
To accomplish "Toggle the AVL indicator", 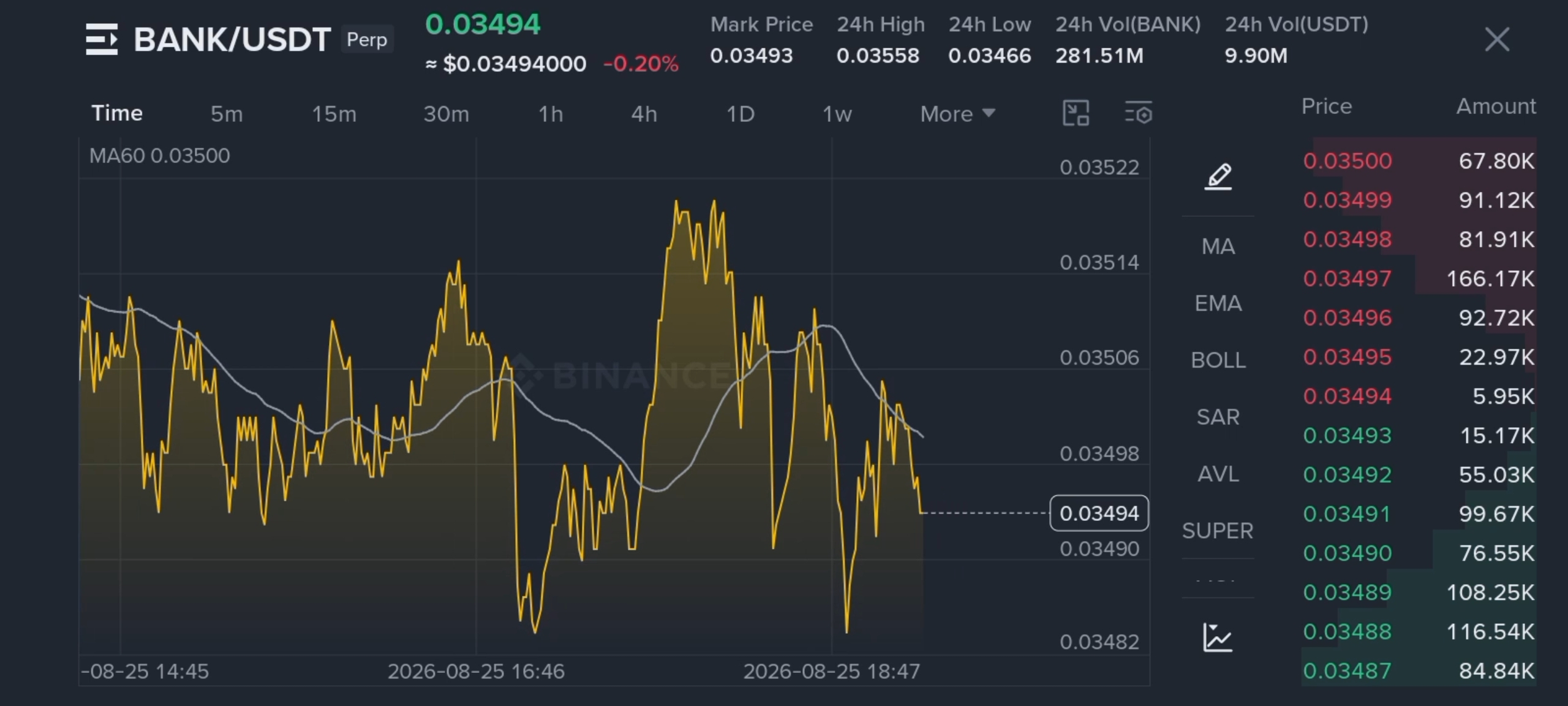I will (x=1218, y=474).
